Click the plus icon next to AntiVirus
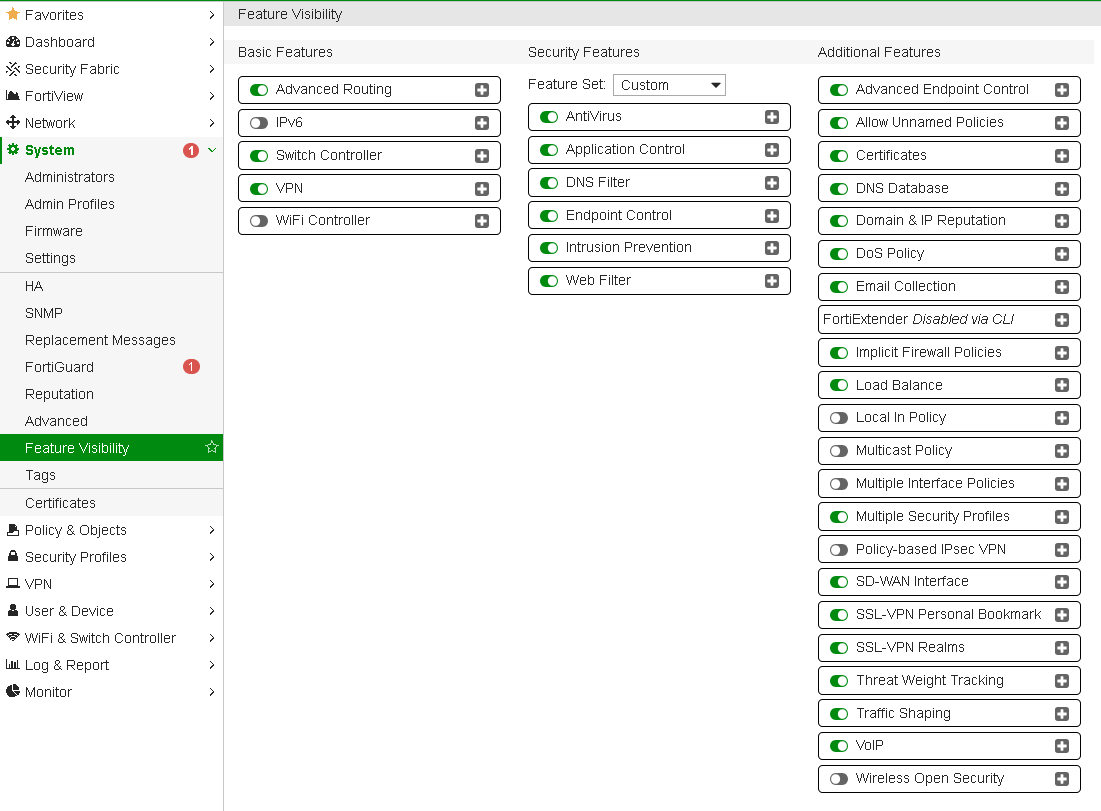This screenshot has width=1101, height=811. [x=772, y=117]
